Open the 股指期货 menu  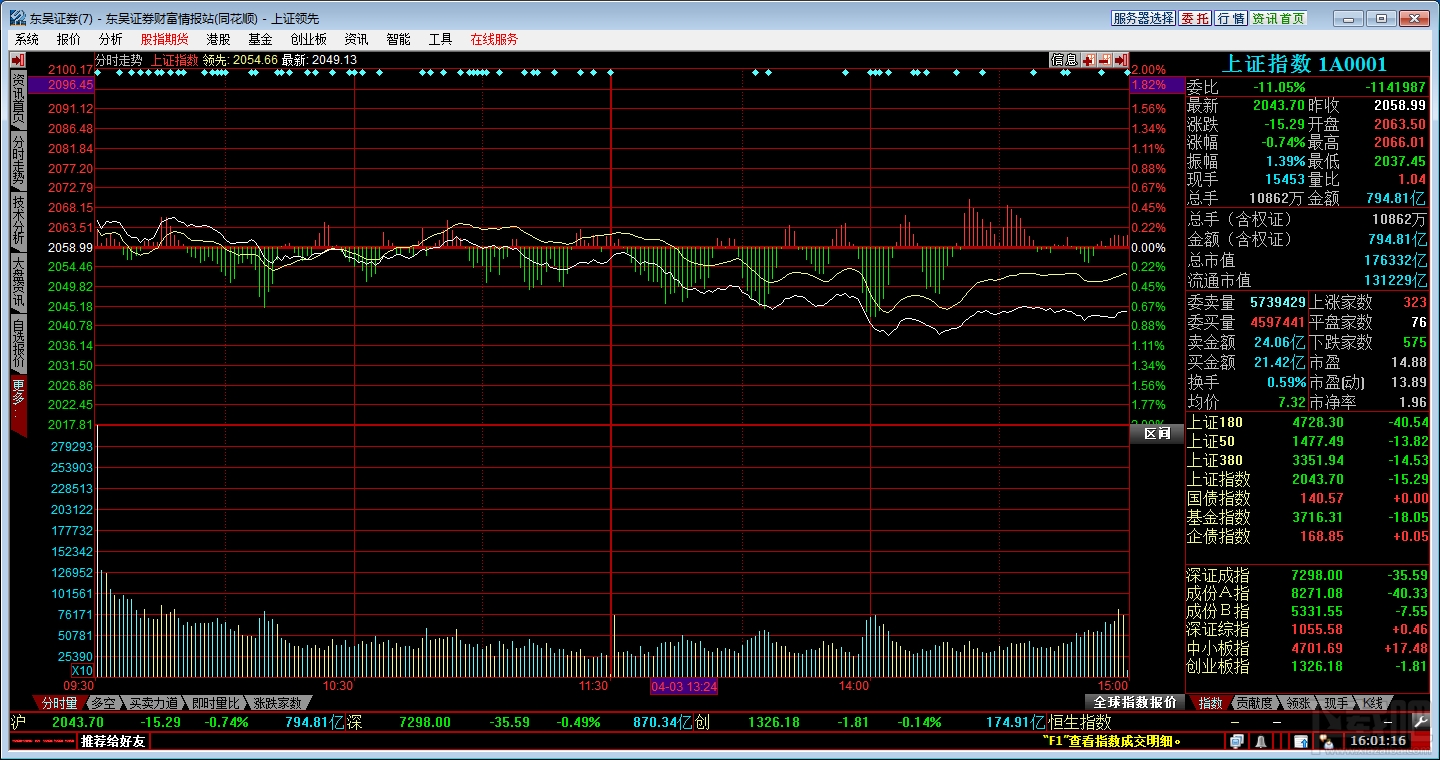pyautogui.click(x=165, y=39)
